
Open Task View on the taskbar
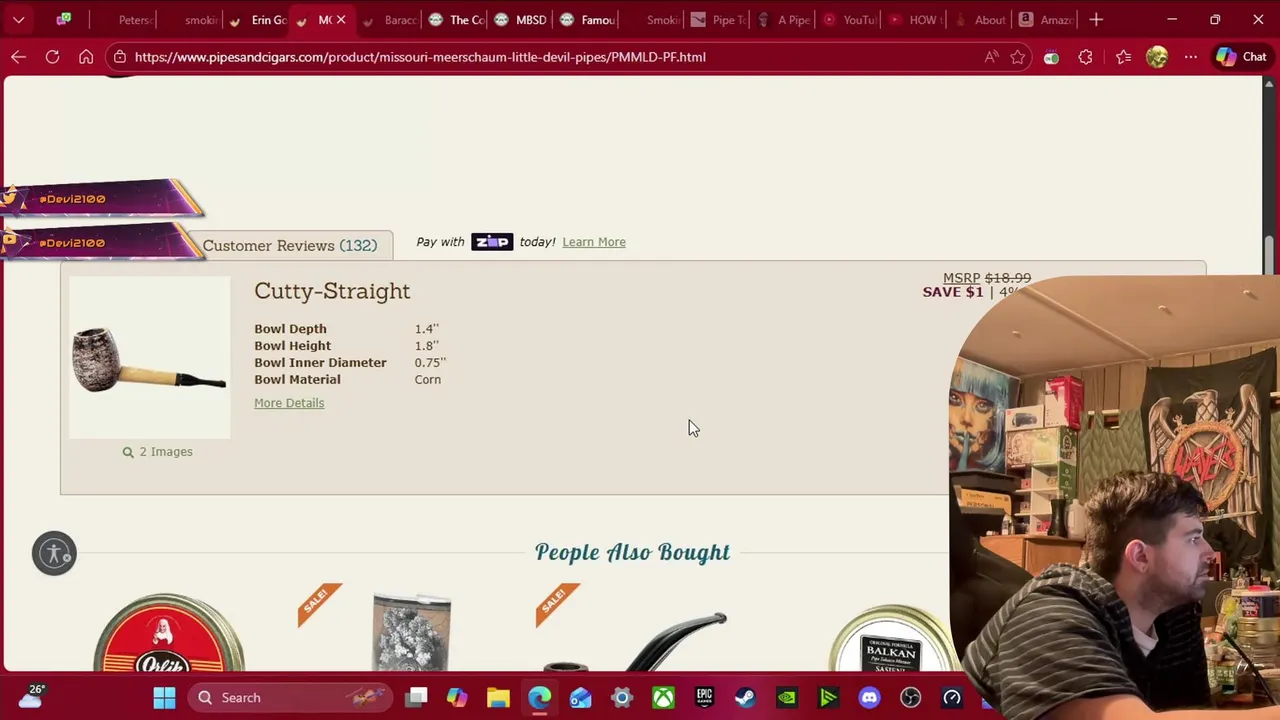[417, 698]
